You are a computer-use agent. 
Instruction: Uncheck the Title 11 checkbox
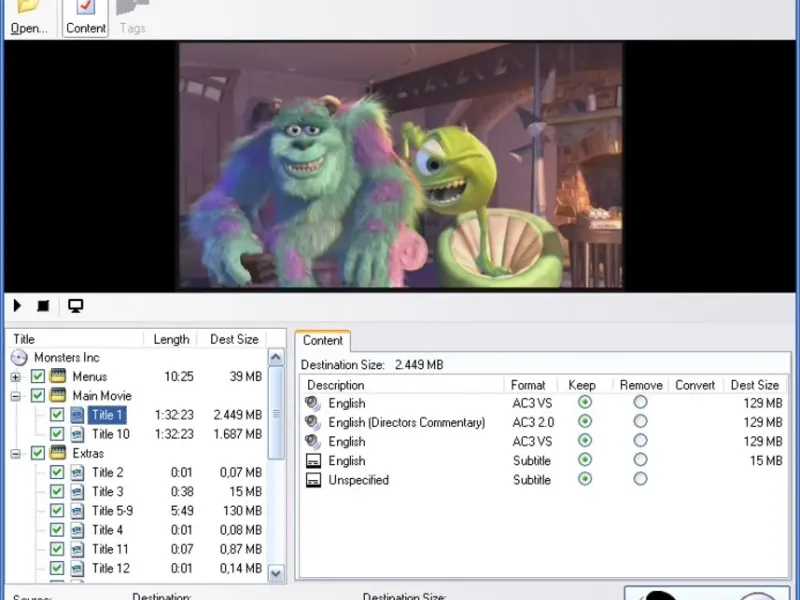(x=57, y=549)
